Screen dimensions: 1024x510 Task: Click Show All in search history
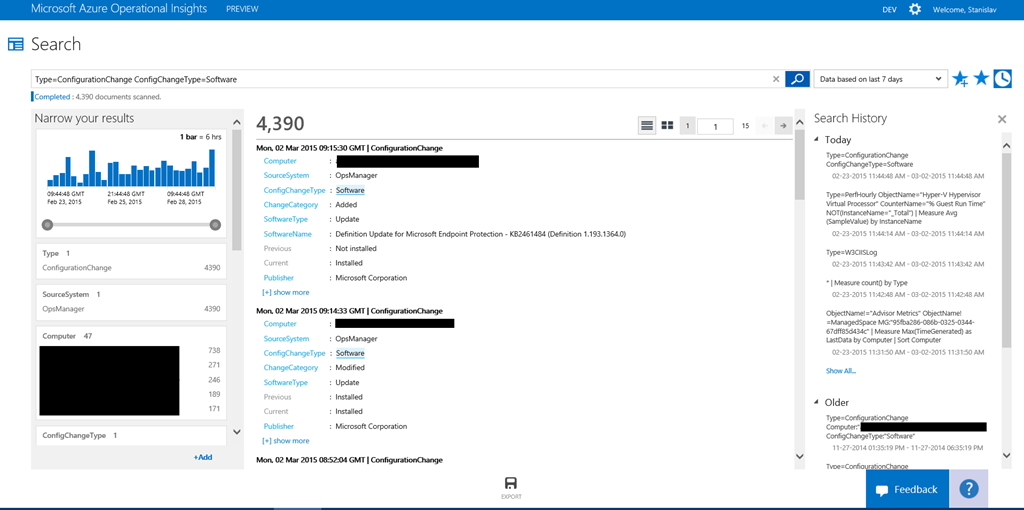pyautogui.click(x=840, y=370)
